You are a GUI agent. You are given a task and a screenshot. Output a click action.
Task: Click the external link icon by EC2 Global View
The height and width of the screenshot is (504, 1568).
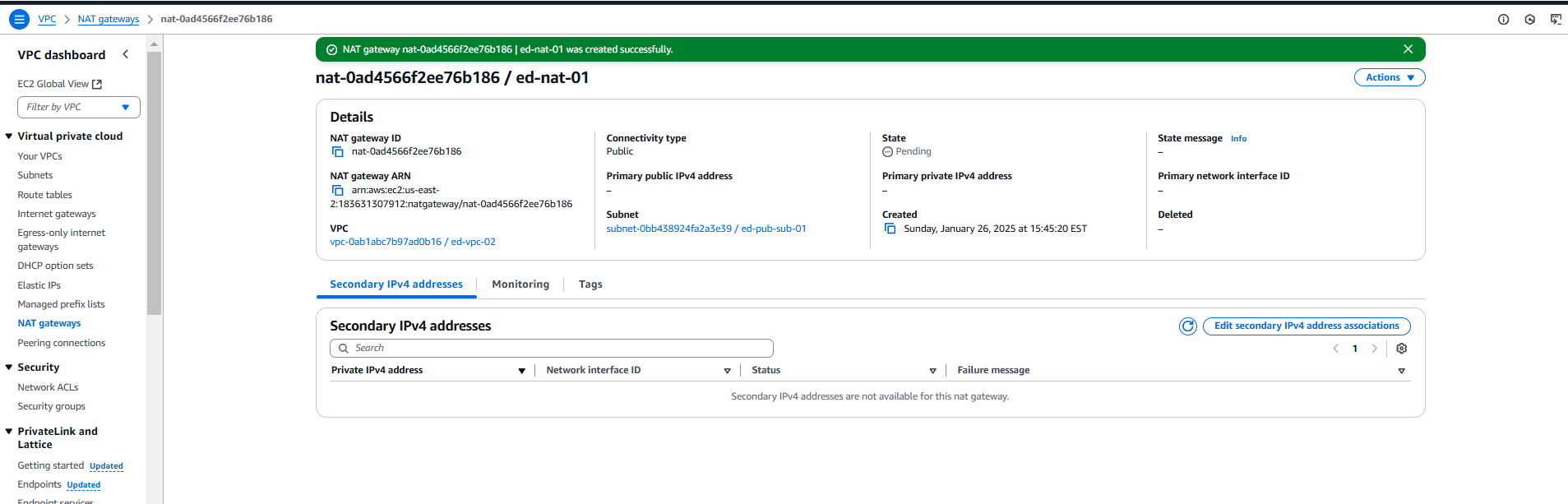click(x=97, y=84)
